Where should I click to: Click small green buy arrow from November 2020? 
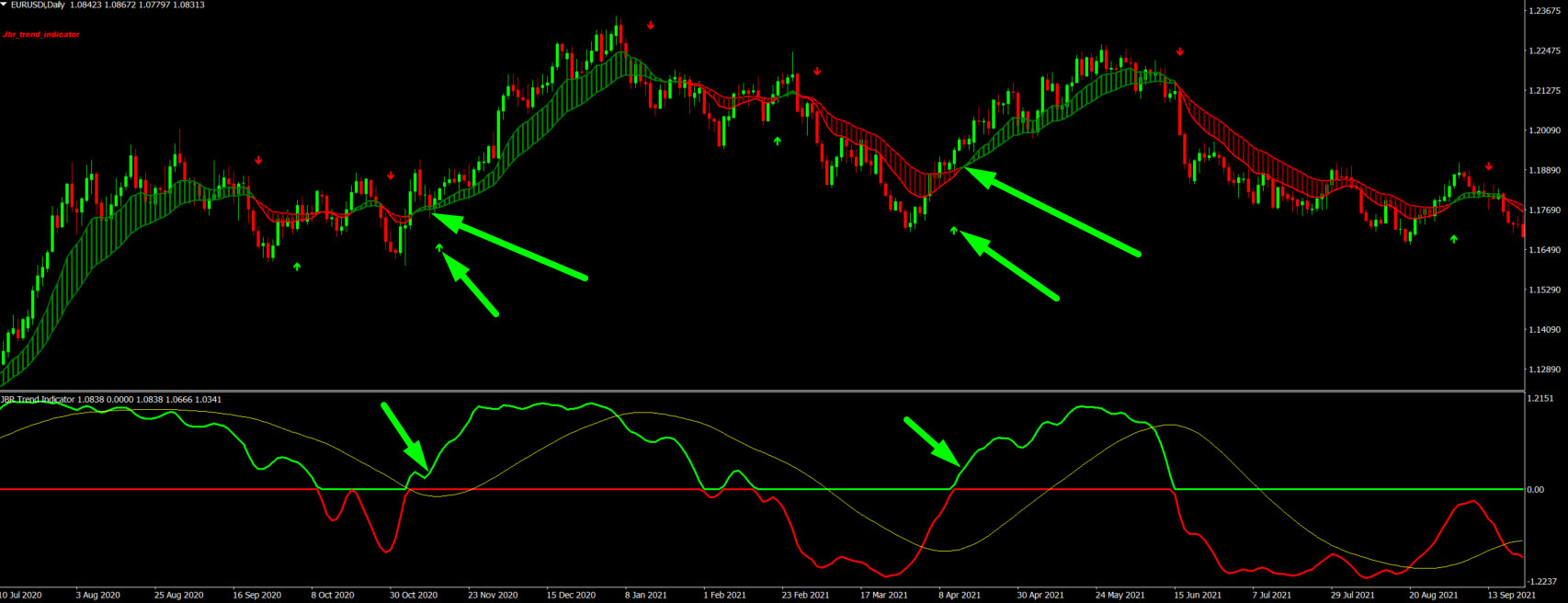(x=439, y=247)
